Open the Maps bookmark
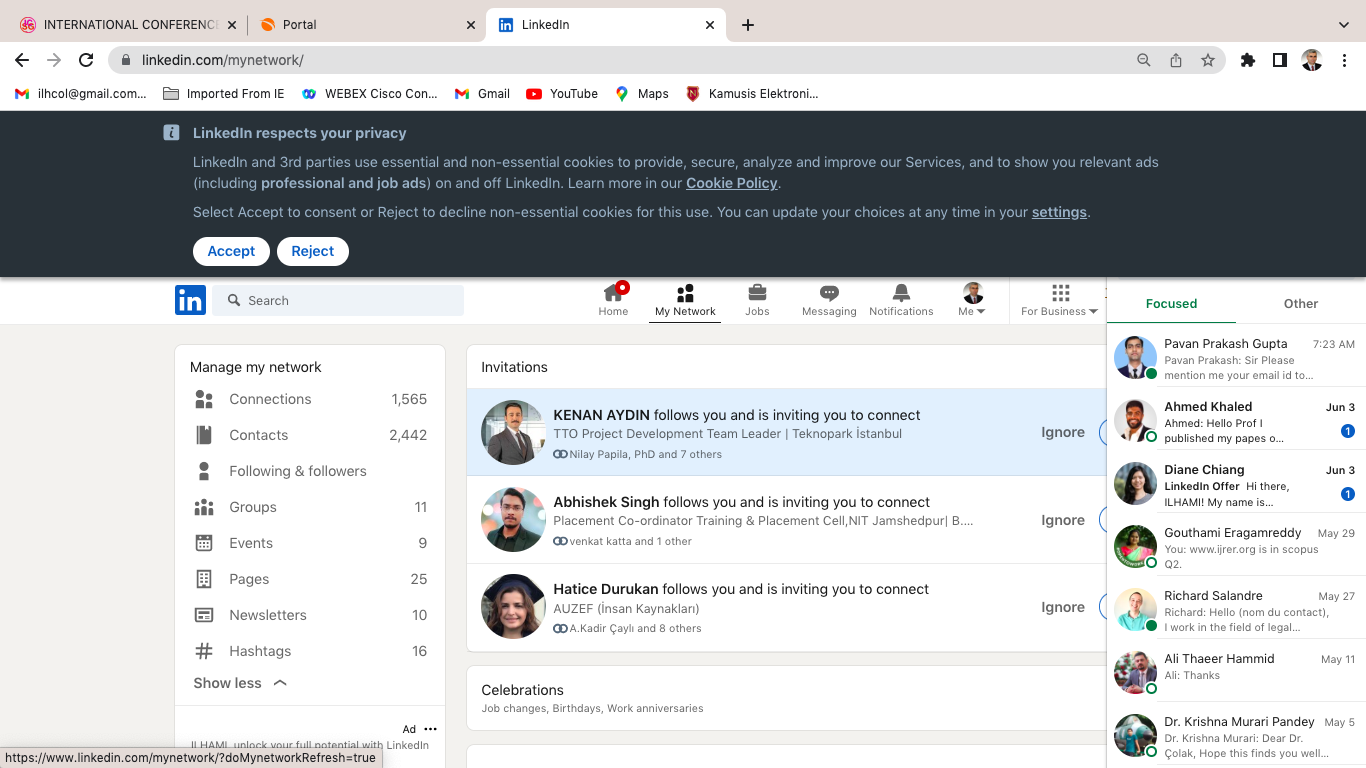The image size is (1366, 768). click(641, 94)
